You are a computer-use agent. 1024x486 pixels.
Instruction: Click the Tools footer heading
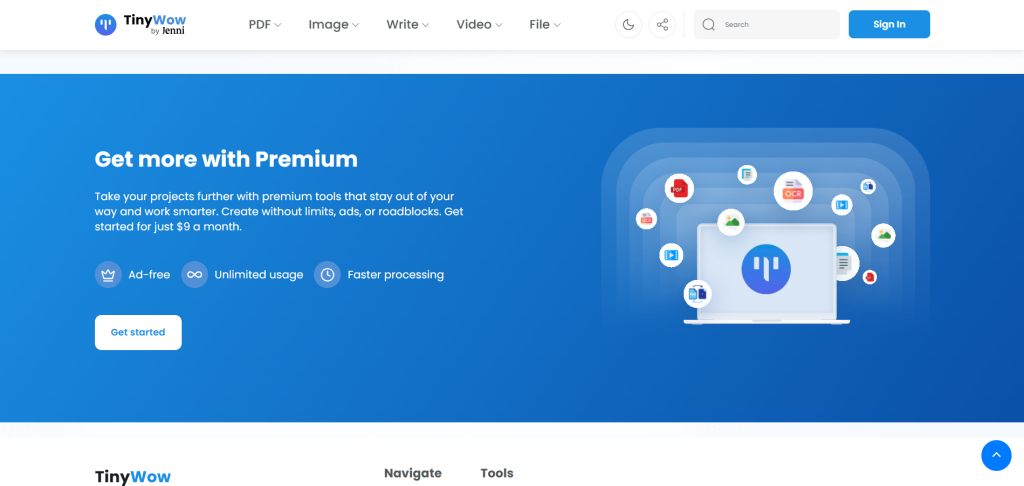pos(497,474)
